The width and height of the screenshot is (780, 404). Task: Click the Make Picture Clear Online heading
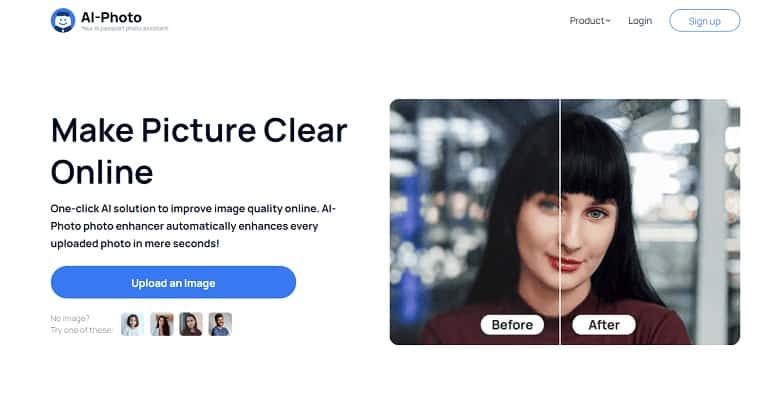click(x=199, y=151)
